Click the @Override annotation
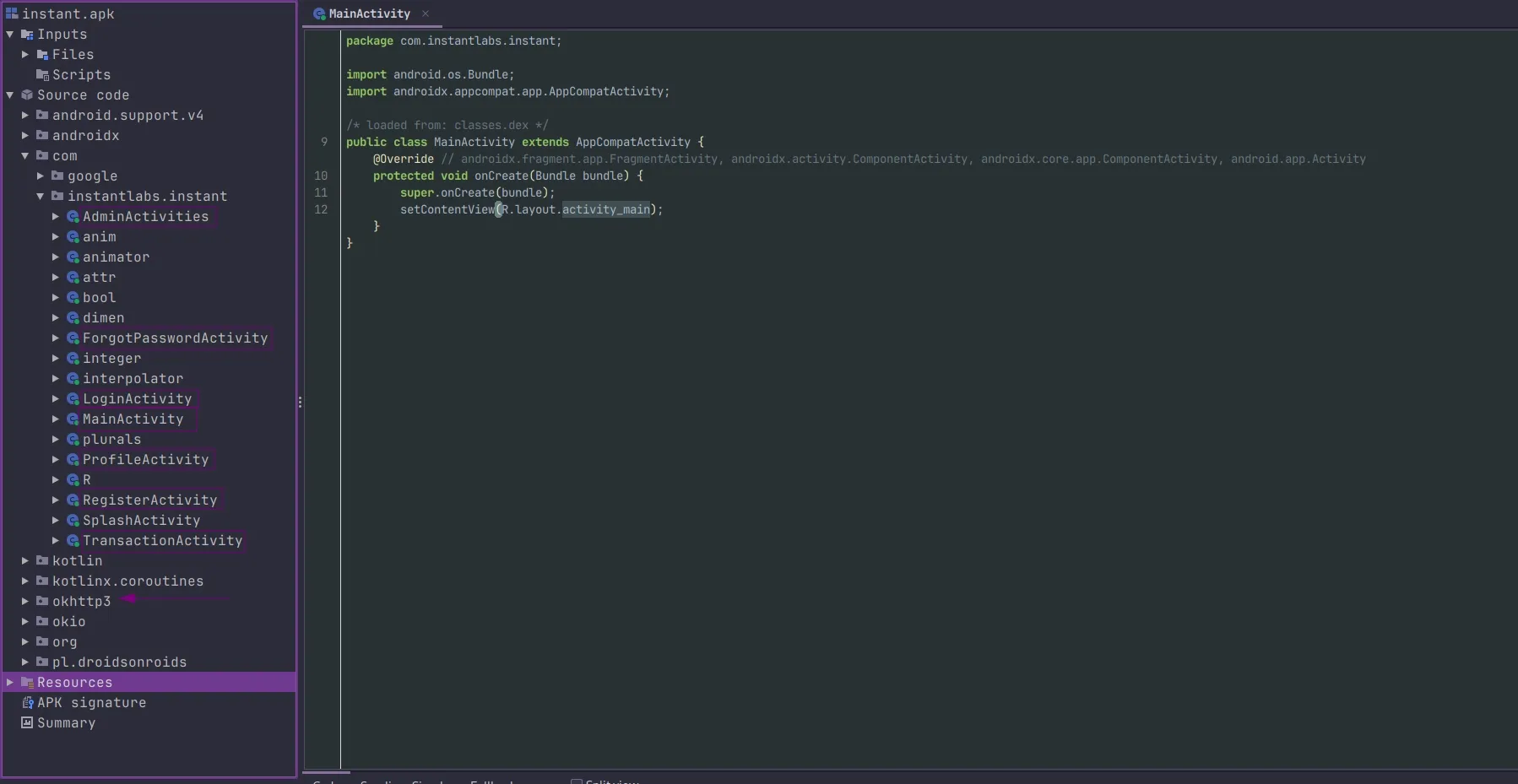 404,160
